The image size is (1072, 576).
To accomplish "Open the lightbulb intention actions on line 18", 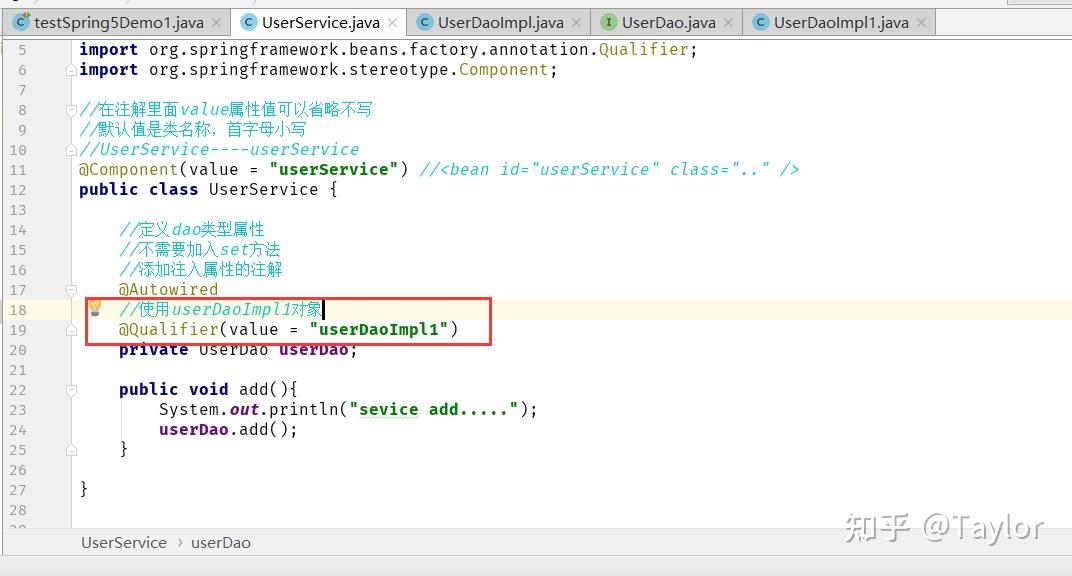I will [x=95, y=308].
